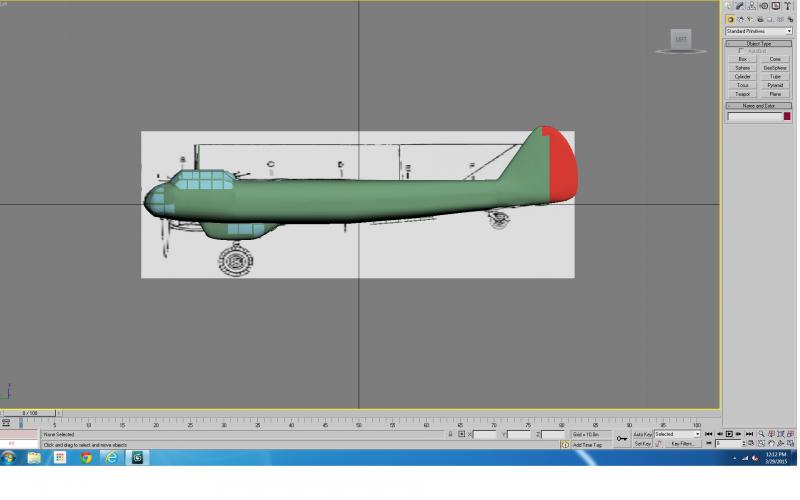Open the Hierarchy command panel tab
The height and width of the screenshot is (500, 800).
tap(752, 6)
